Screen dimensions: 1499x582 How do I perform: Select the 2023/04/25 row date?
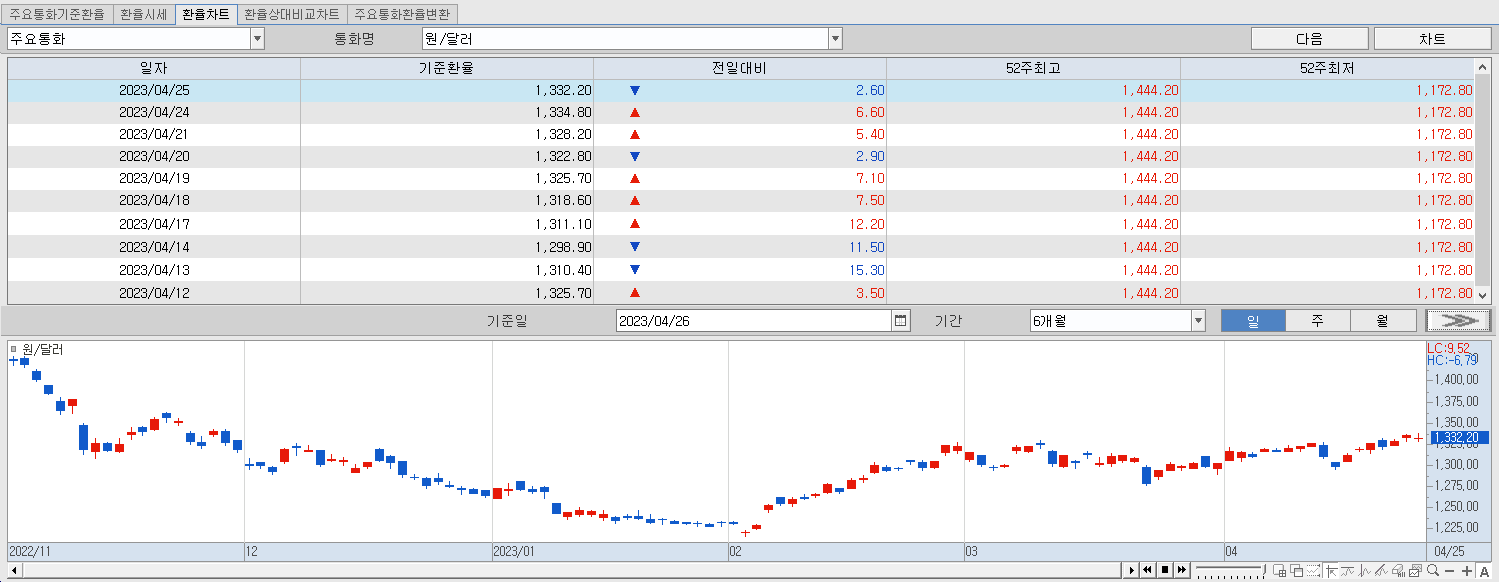[x=154, y=90]
